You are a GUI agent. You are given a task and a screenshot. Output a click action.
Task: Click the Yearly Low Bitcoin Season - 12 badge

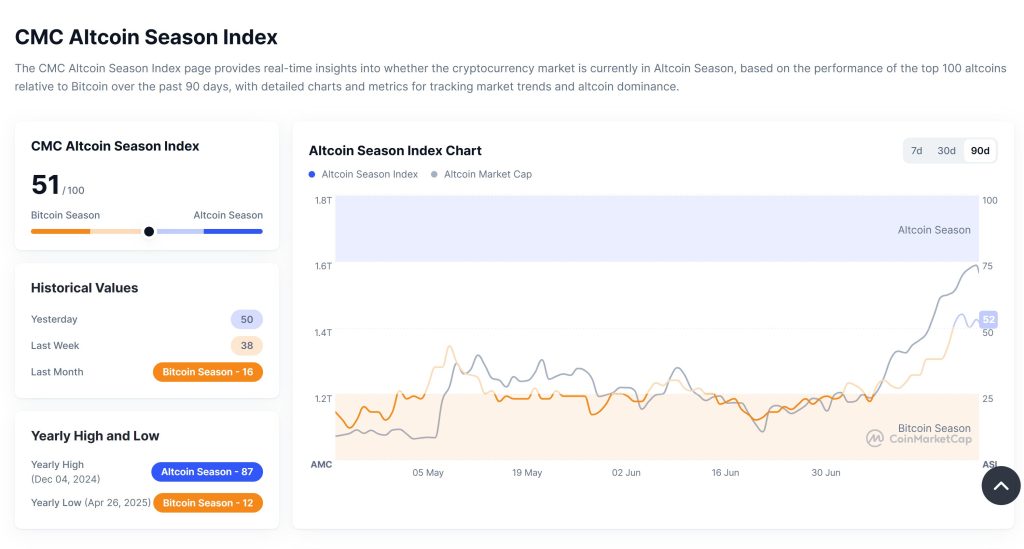pyautogui.click(x=207, y=503)
